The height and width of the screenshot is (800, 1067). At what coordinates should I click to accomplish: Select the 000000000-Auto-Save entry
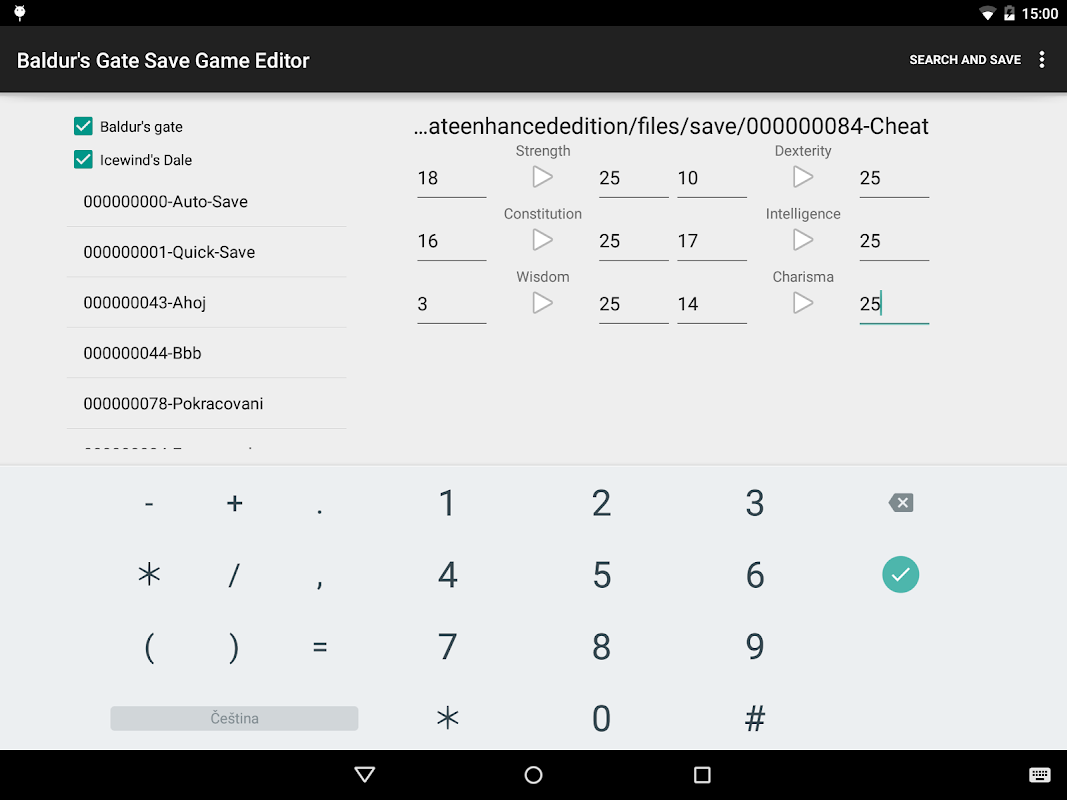click(x=207, y=201)
